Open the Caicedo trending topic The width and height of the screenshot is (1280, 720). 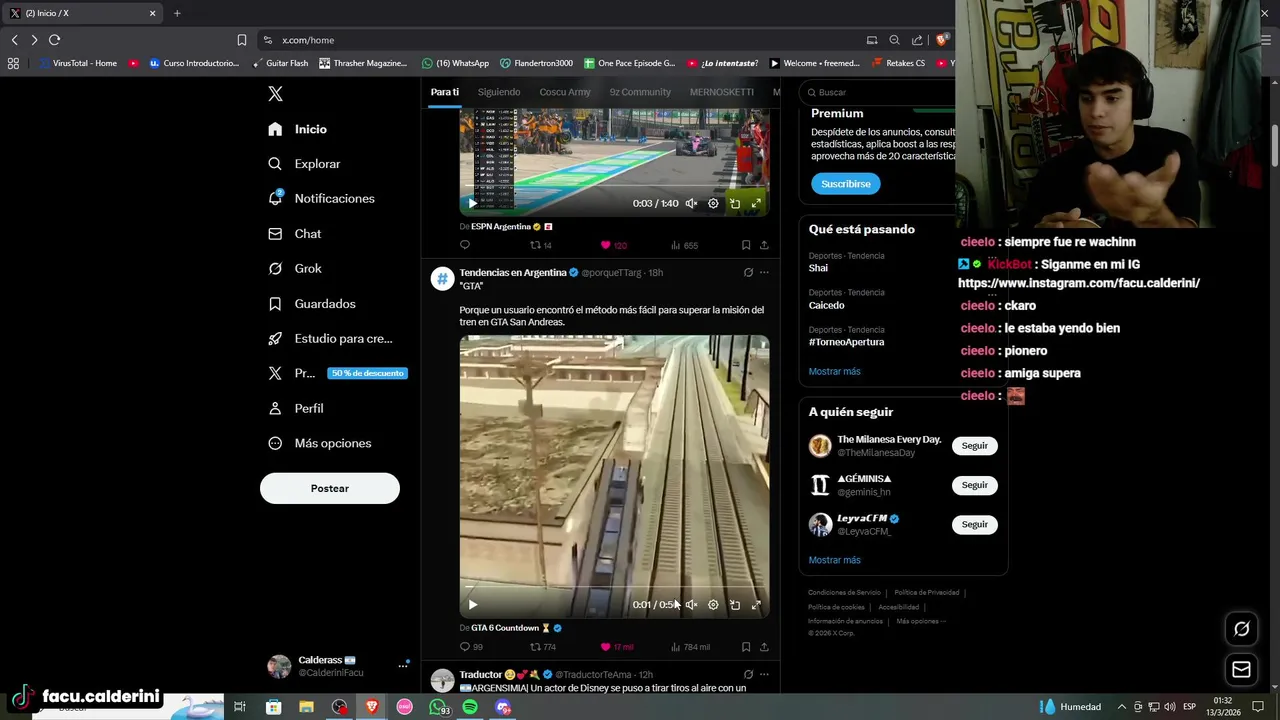[827, 305]
